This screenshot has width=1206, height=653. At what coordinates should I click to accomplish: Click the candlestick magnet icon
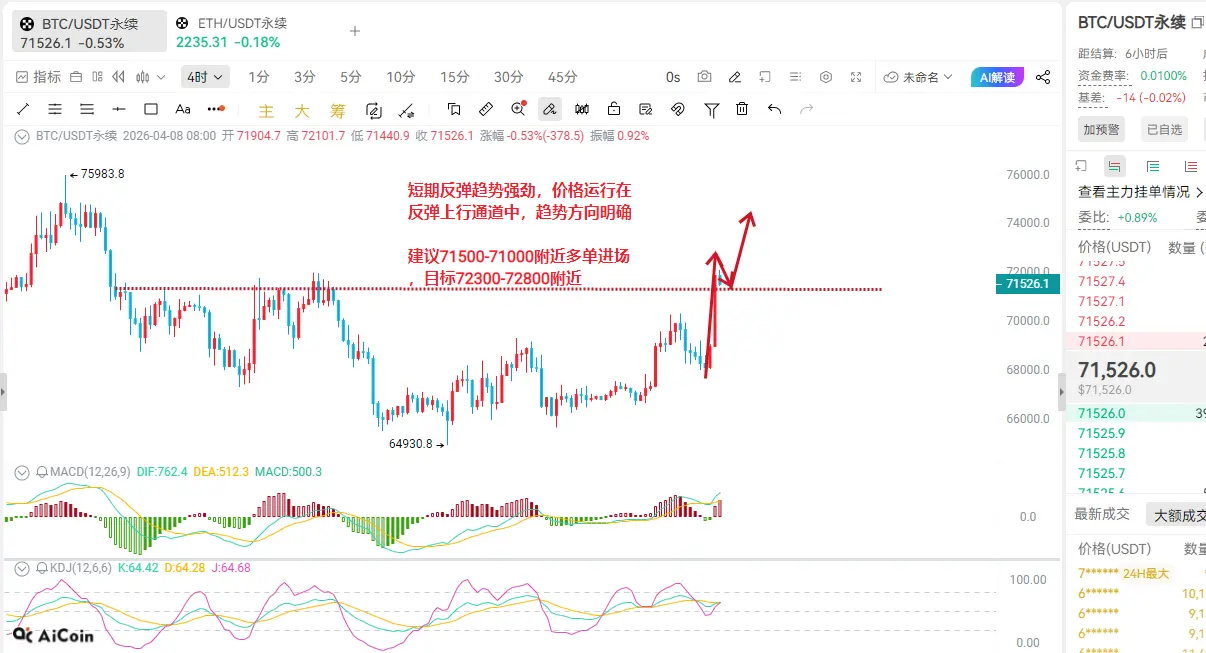point(582,109)
